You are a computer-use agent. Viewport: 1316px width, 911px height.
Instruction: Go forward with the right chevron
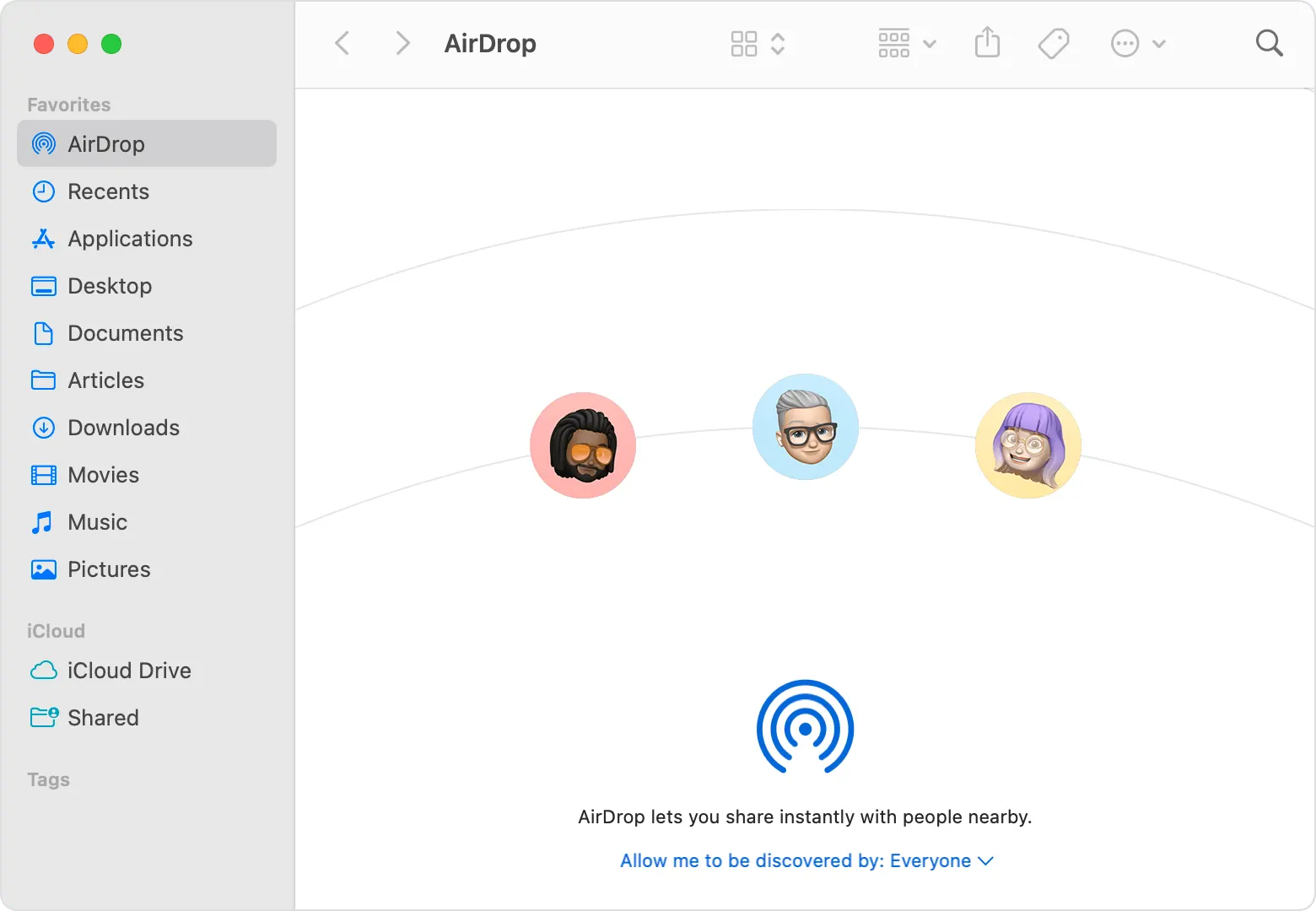402,43
